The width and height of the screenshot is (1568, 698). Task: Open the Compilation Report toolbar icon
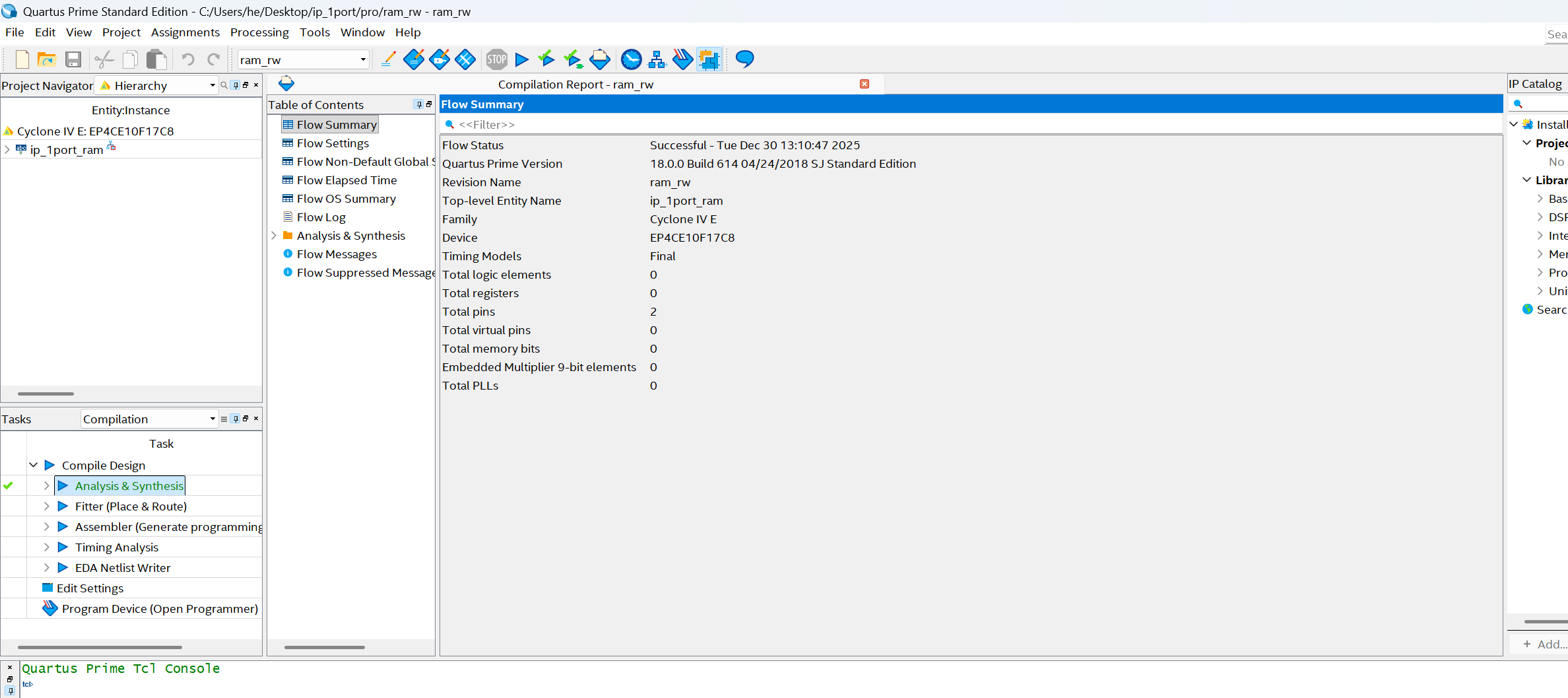pyautogui.click(x=600, y=59)
